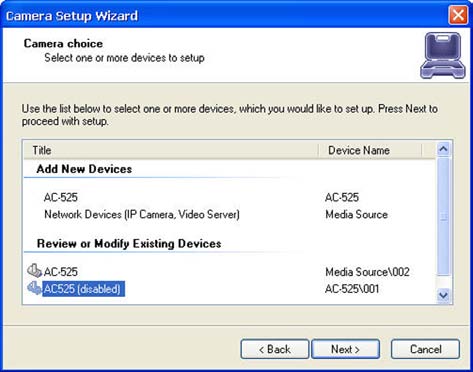Click the Title column header
This screenshot has height=372, width=473.
(x=171, y=150)
